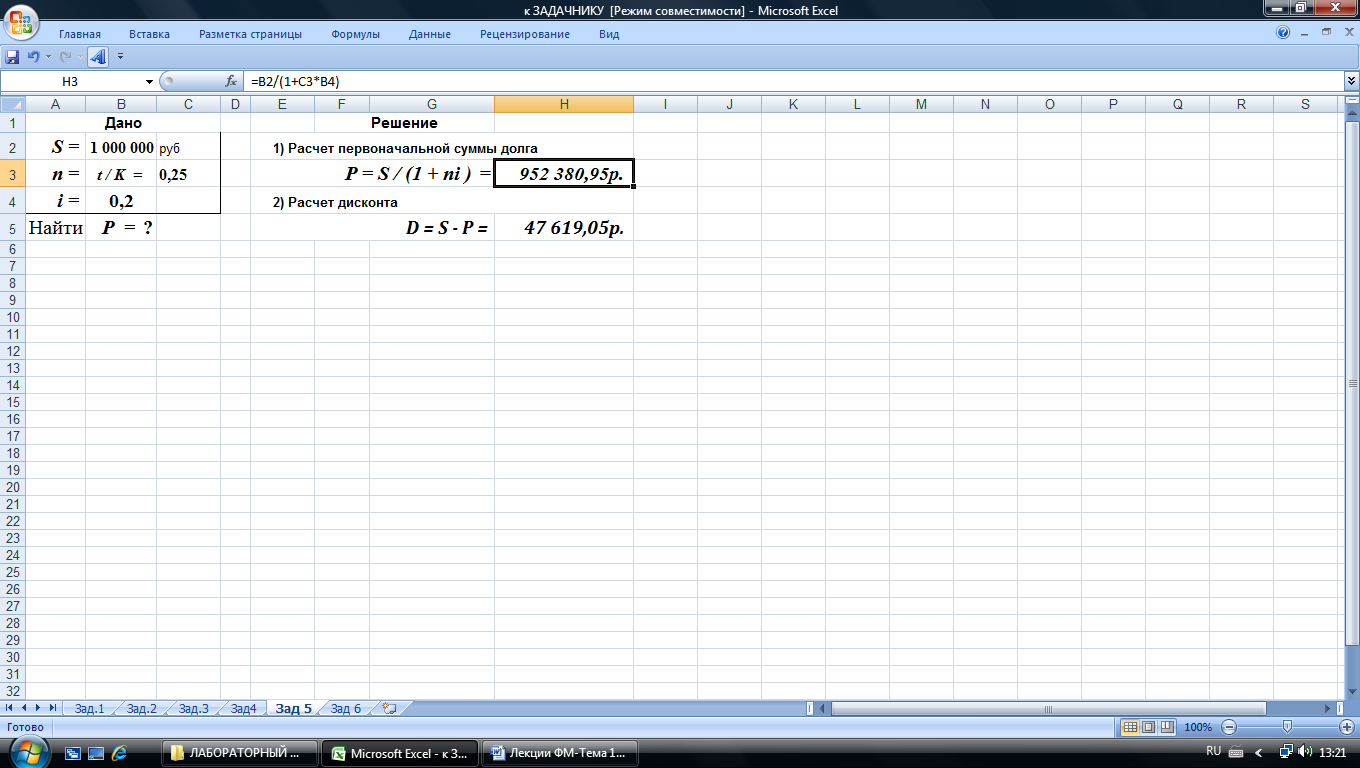Viewport: 1360px width, 768px height.
Task: Click the zoom slider handle
Action: (x=1287, y=727)
